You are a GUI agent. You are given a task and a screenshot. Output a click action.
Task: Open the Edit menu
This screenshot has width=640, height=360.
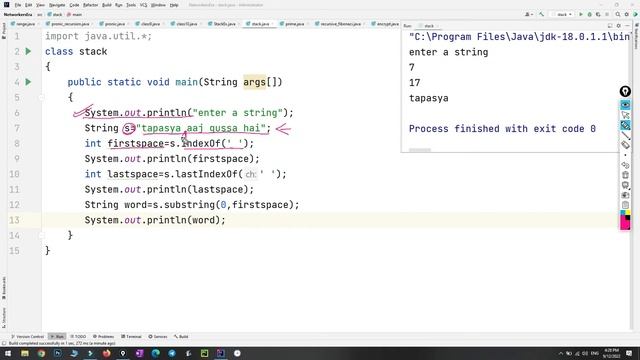tap(29, 5)
